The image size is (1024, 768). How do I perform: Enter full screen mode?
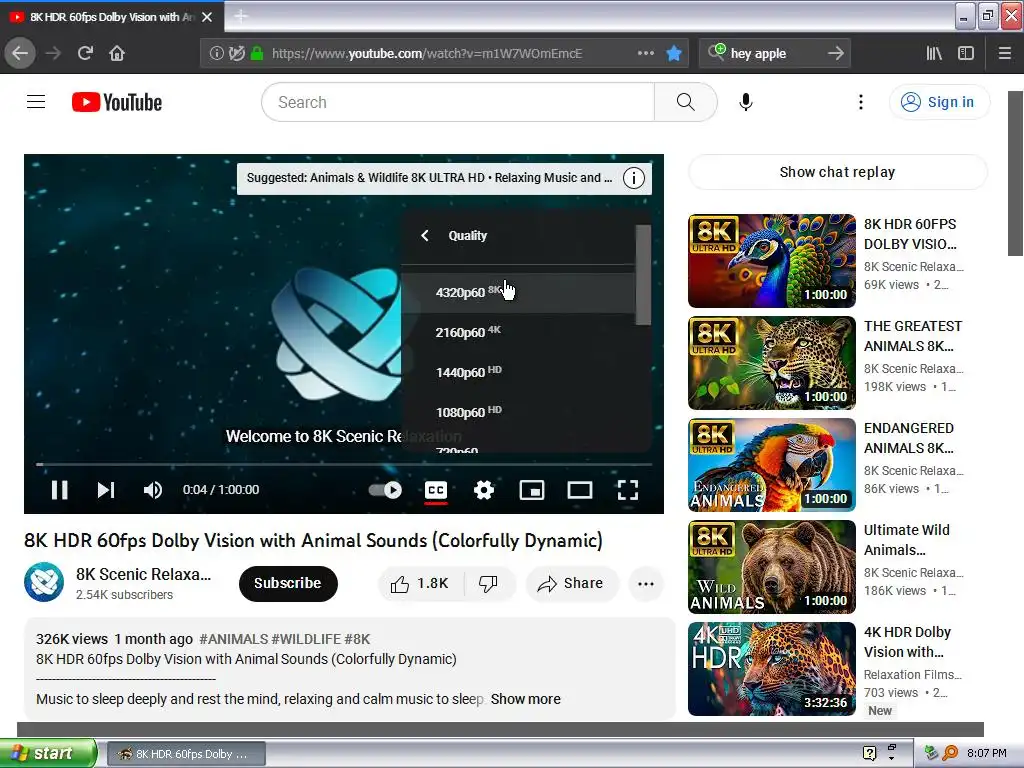pos(628,490)
